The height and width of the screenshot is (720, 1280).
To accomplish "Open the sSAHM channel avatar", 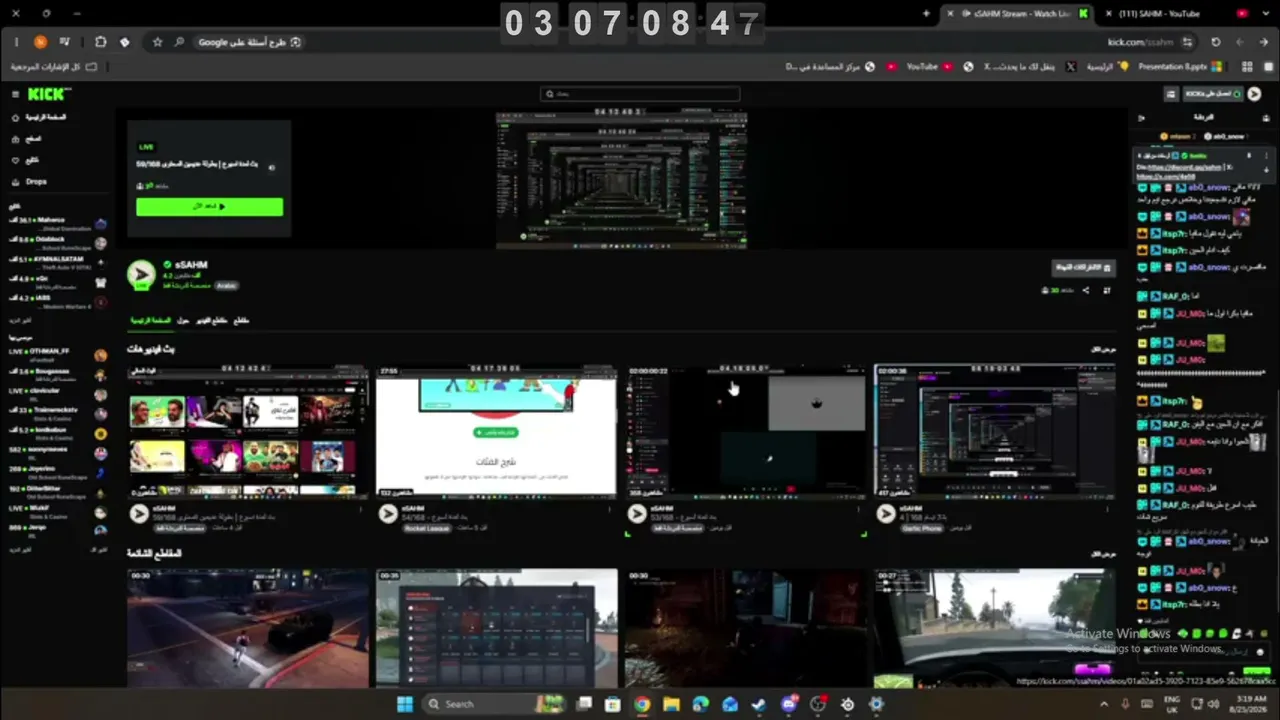I will pos(141,275).
